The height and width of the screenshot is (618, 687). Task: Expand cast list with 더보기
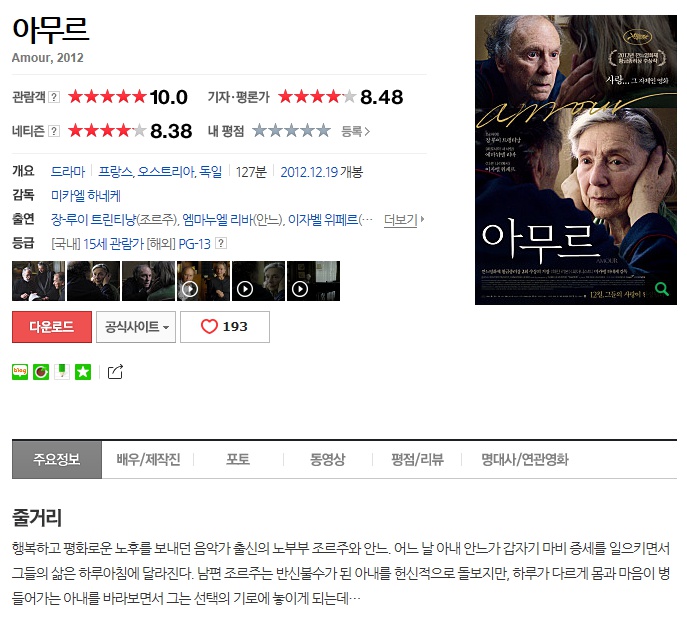pyautogui.click(x=404, y=219)
